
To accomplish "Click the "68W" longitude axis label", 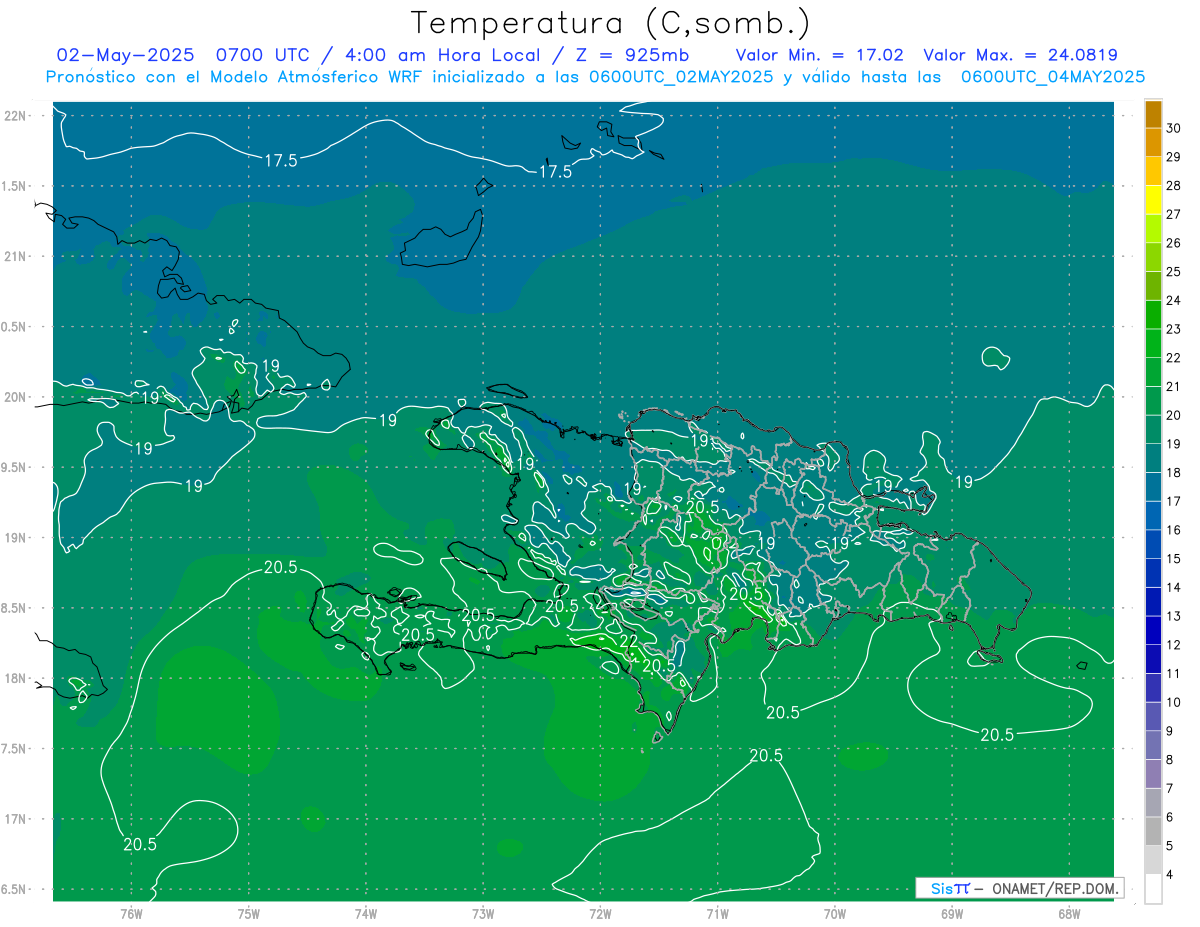I will click(1069, 914).
